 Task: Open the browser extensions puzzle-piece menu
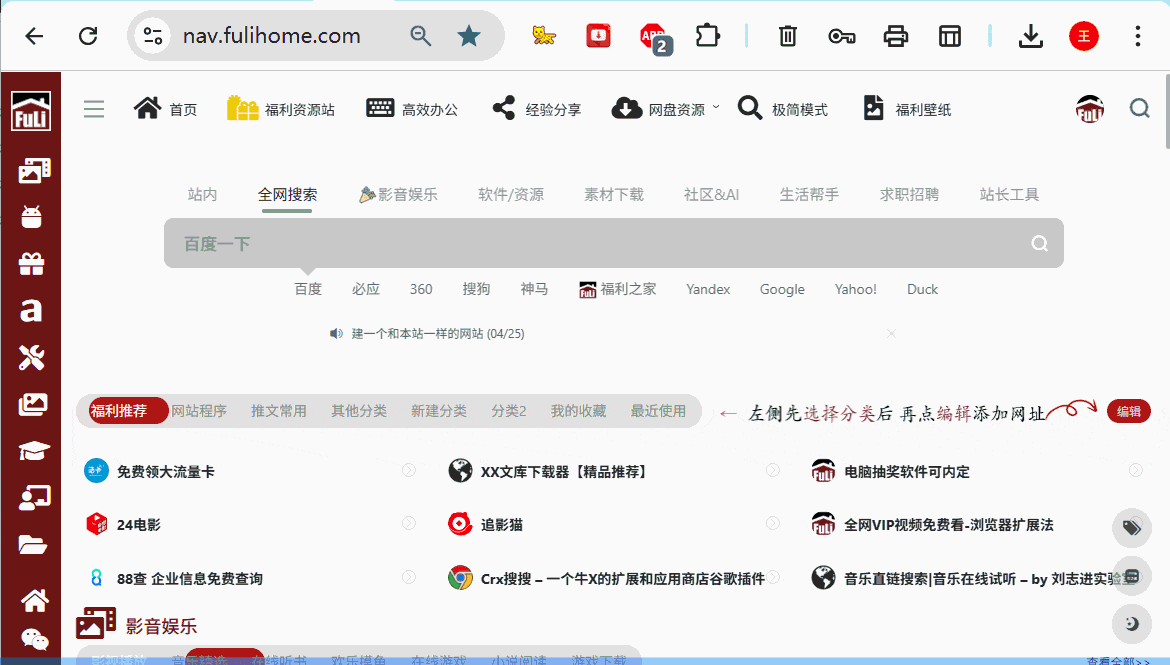coord(707,35)
